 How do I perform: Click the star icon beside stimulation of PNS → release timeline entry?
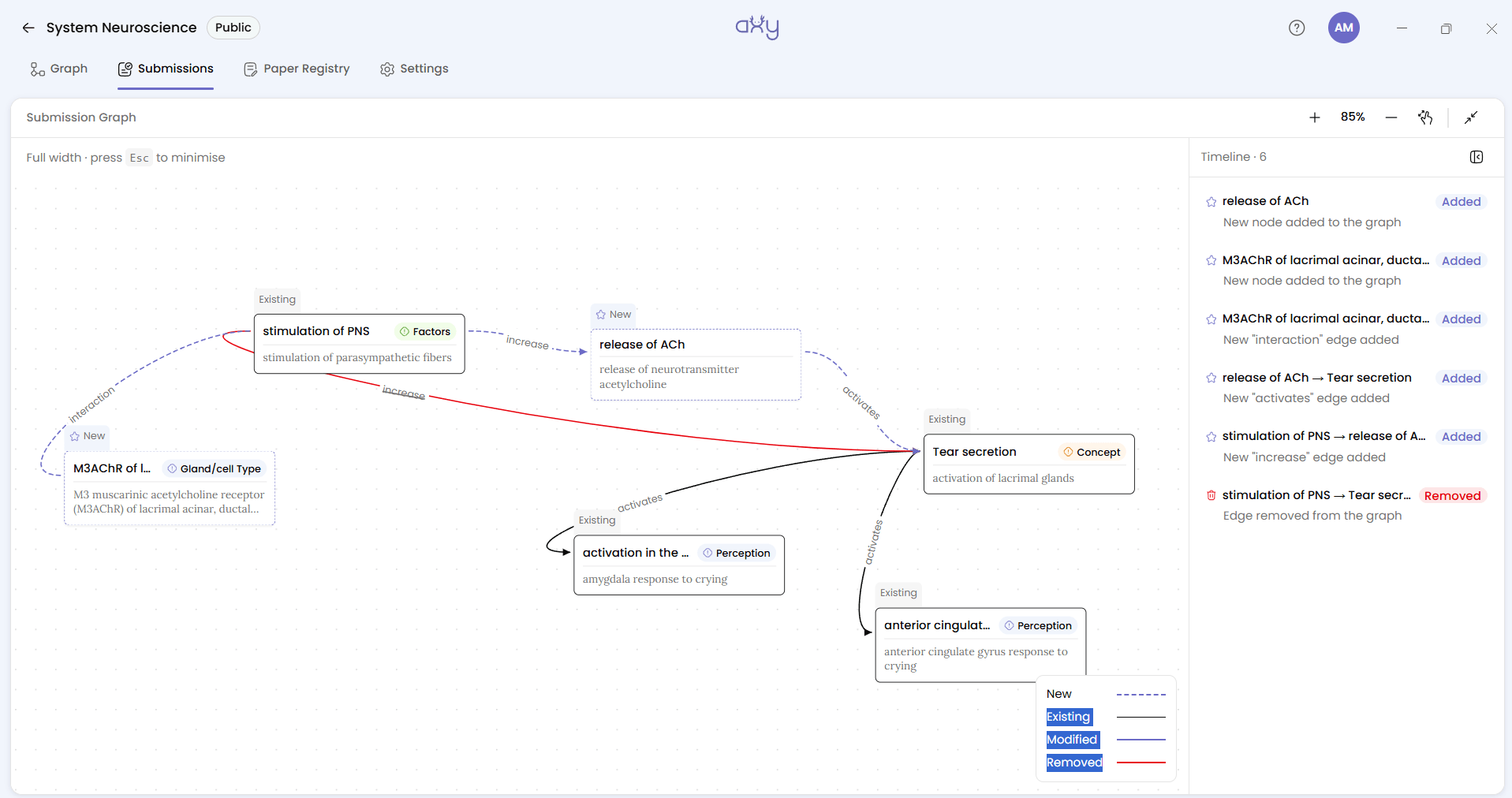[x=1211, y=437]
